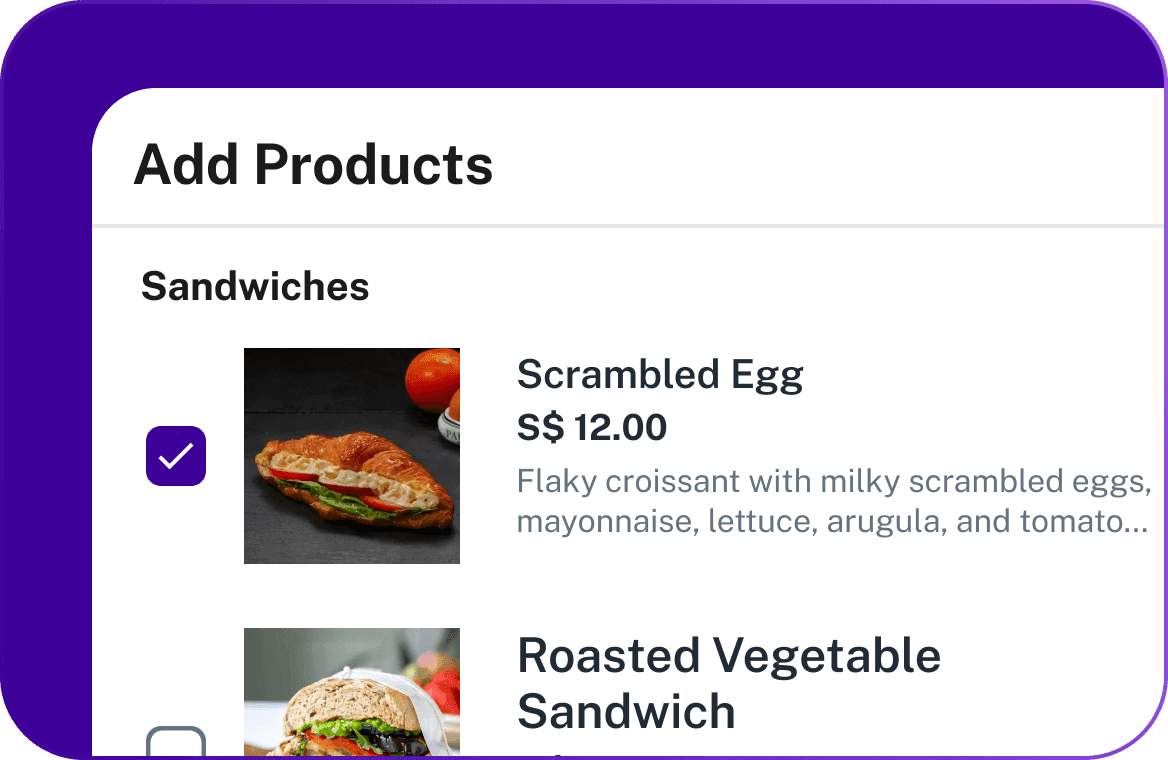Click the ellipsis ending the Scrambled Egg description

point(1136,526)
